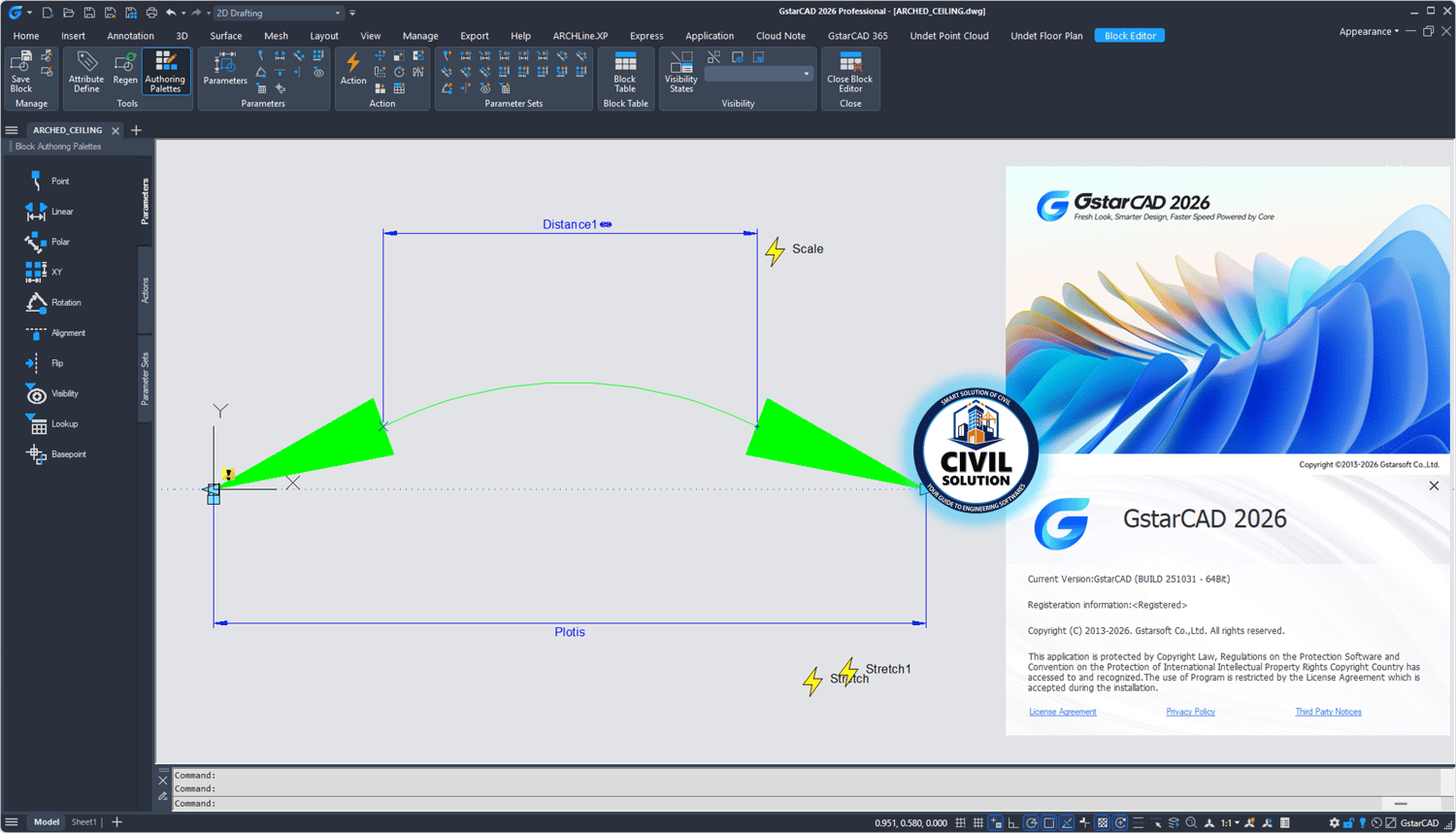The image size is (1456, 833).
Task: Open the Block Table tool
Action: (625, 71)
